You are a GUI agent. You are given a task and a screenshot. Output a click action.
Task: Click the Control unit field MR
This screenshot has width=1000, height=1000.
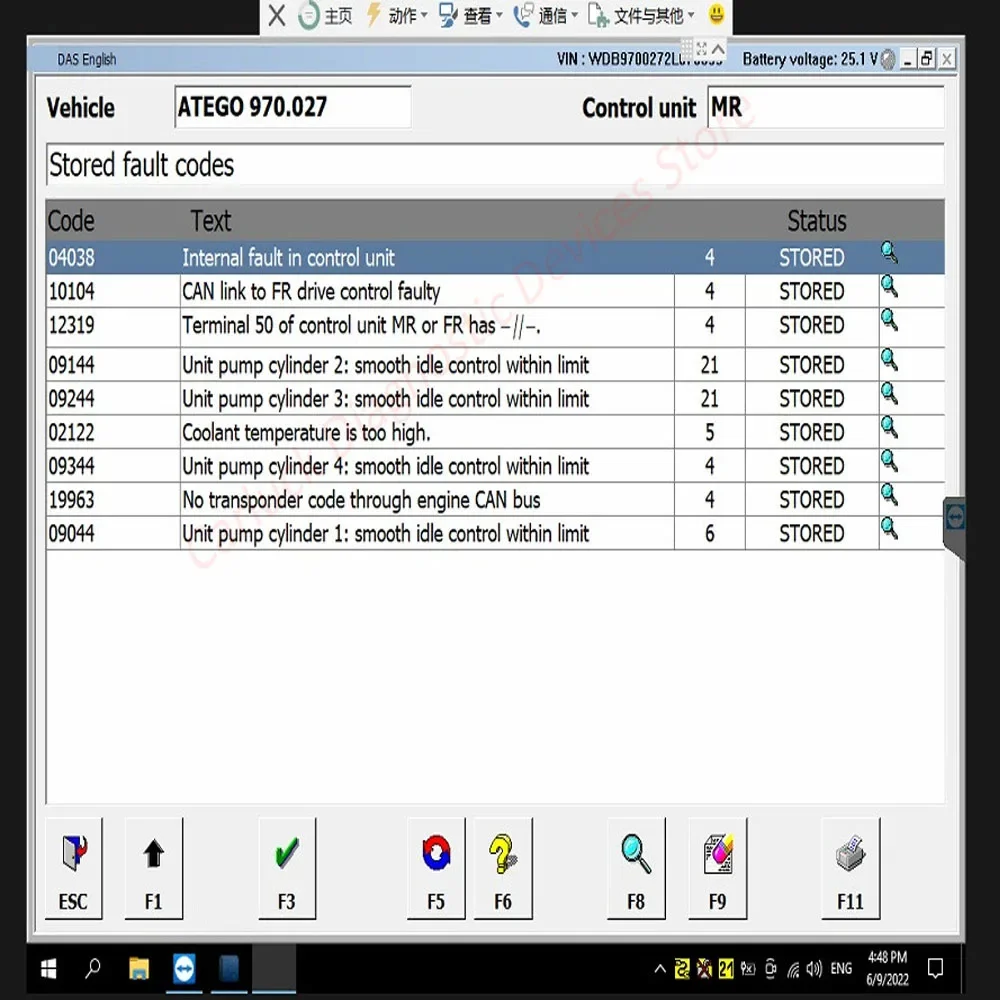[x=826, y=107]
